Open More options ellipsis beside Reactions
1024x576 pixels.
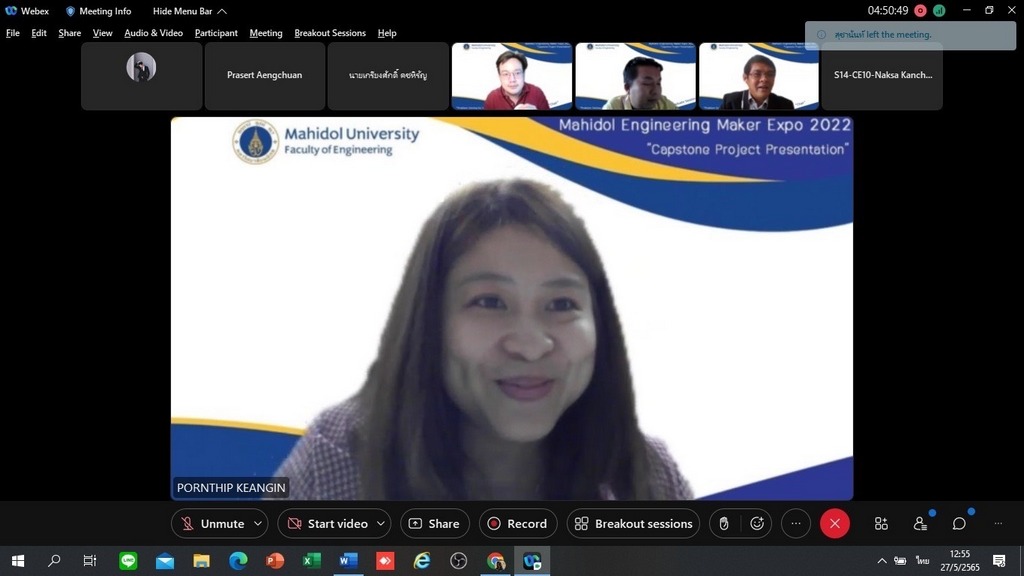(796, 523)
